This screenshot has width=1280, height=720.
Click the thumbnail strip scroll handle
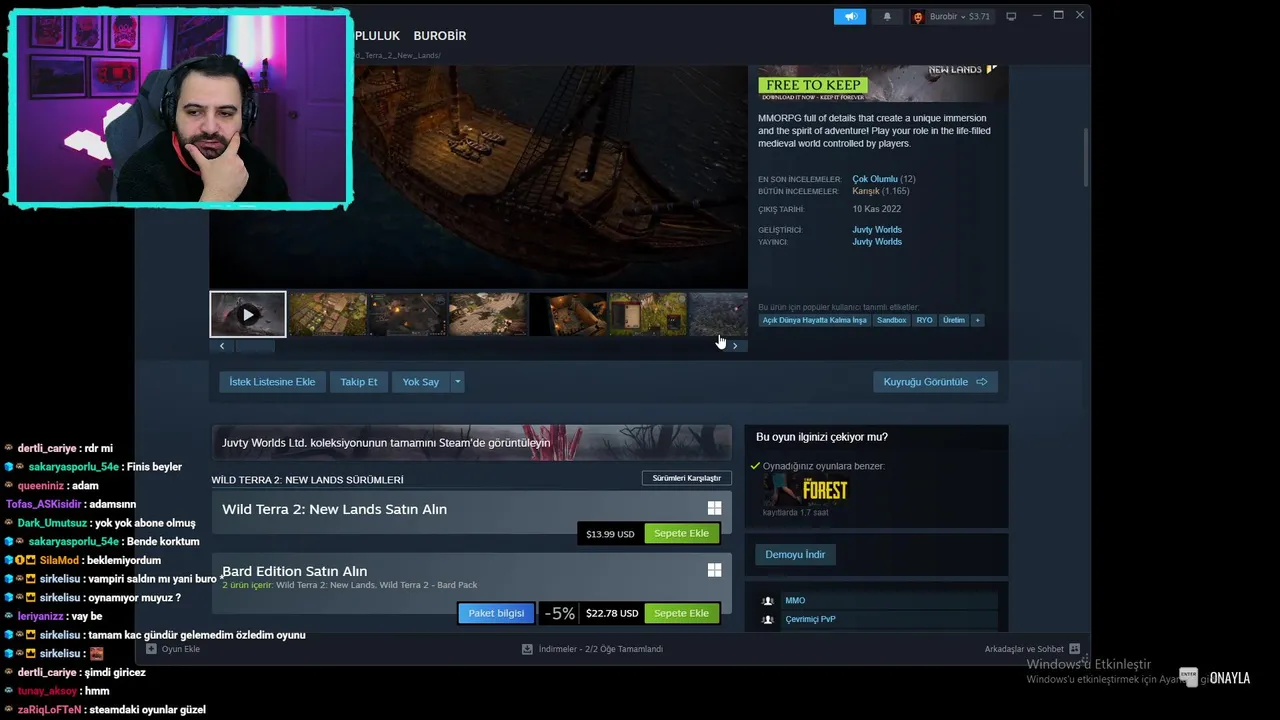click(x=255, y=346)
